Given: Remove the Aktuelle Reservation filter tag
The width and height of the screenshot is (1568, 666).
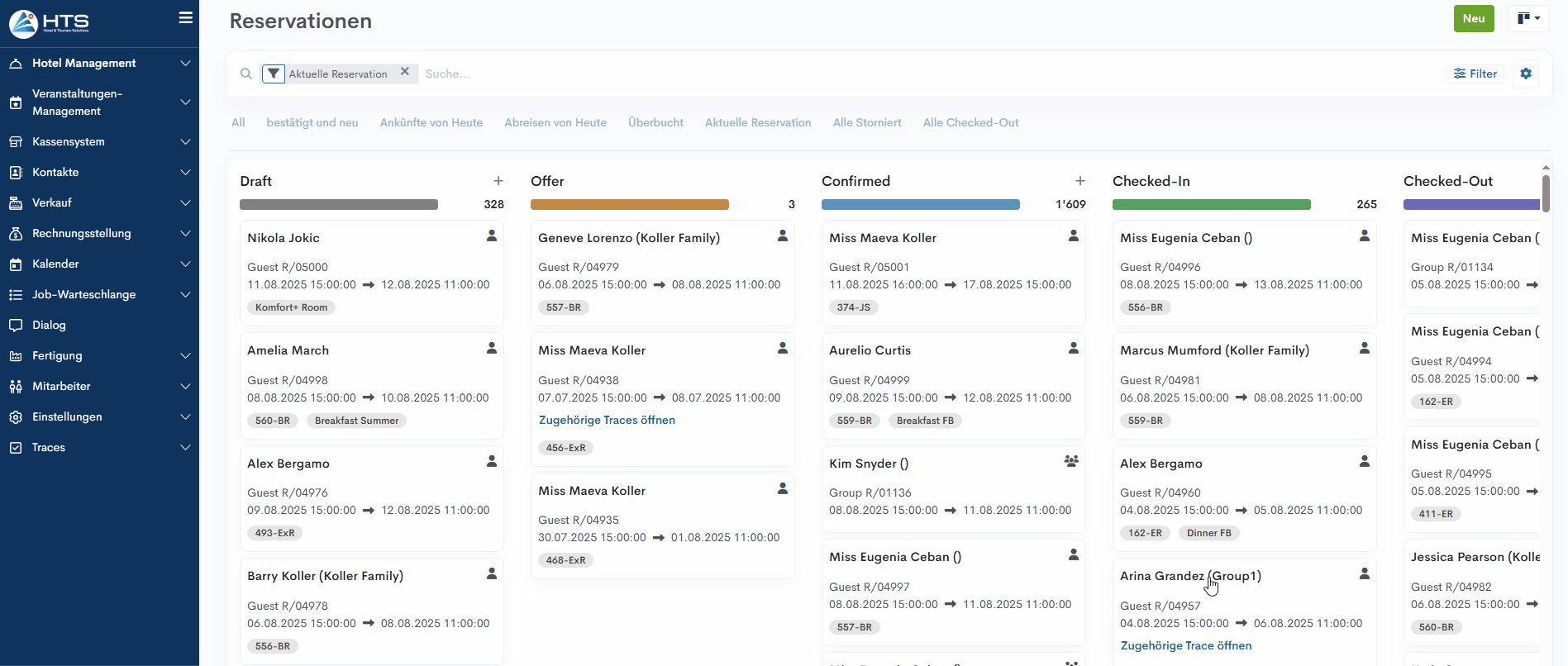Looking at the screenshot, I should [x=405, y=72].
